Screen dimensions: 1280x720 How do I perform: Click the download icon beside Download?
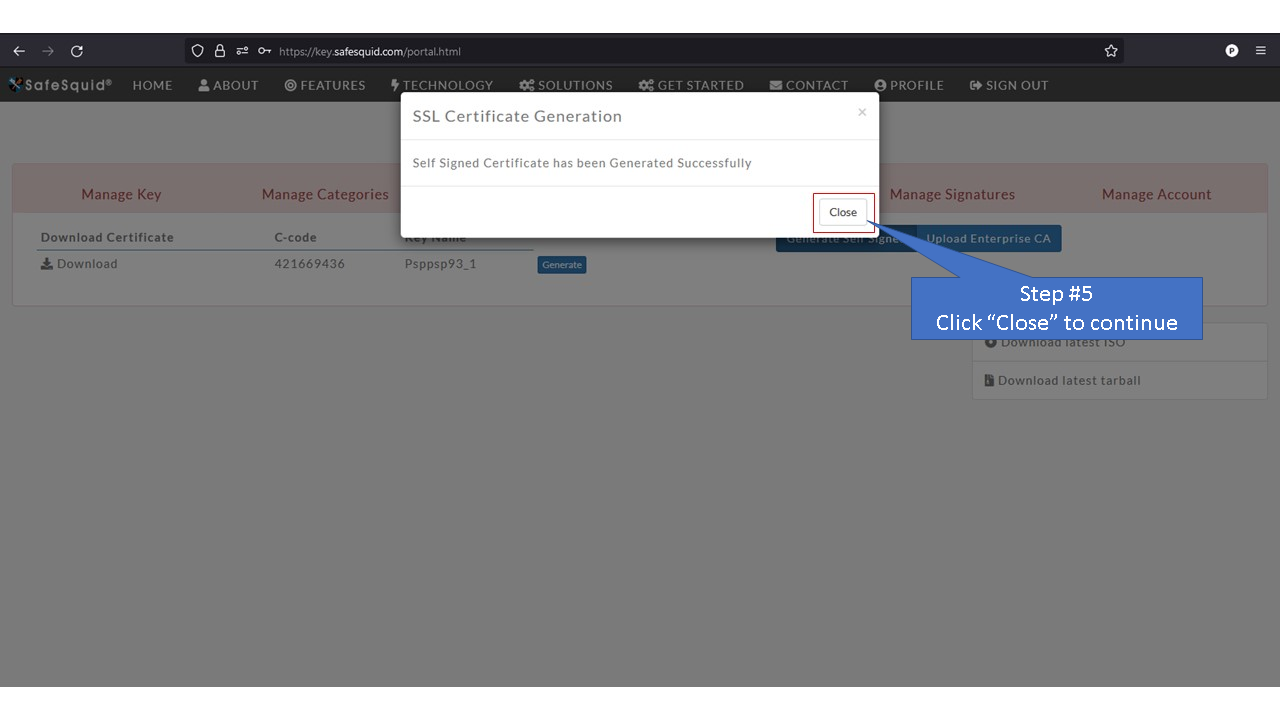[x=46, y=263]
